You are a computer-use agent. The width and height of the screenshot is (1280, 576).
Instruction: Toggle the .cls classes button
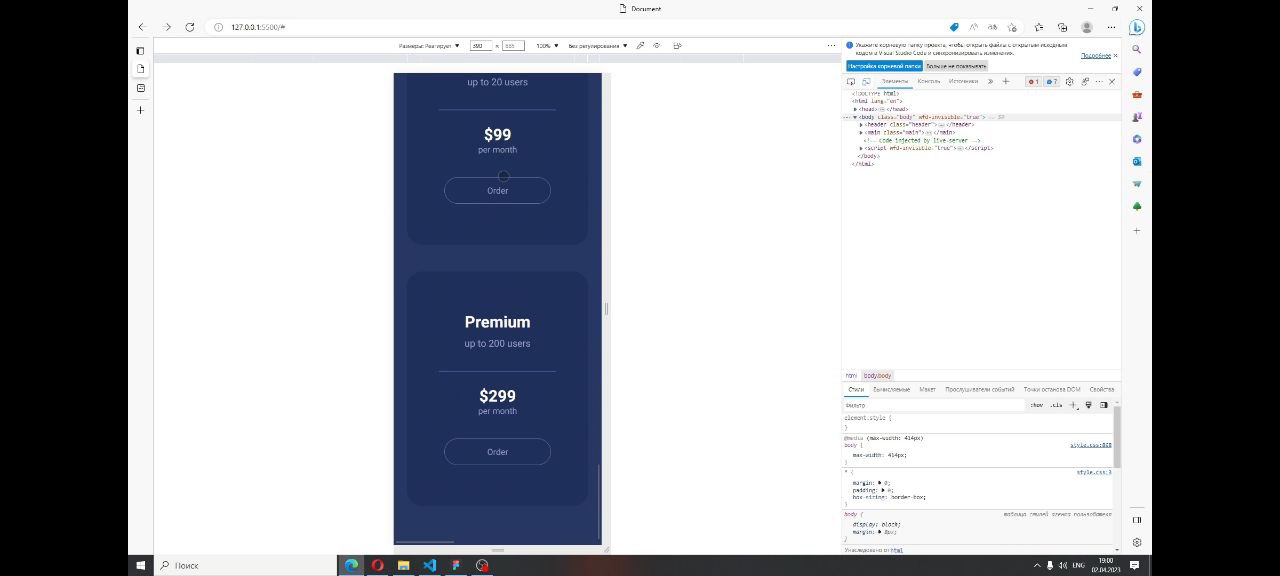[x=1055, y=405]
